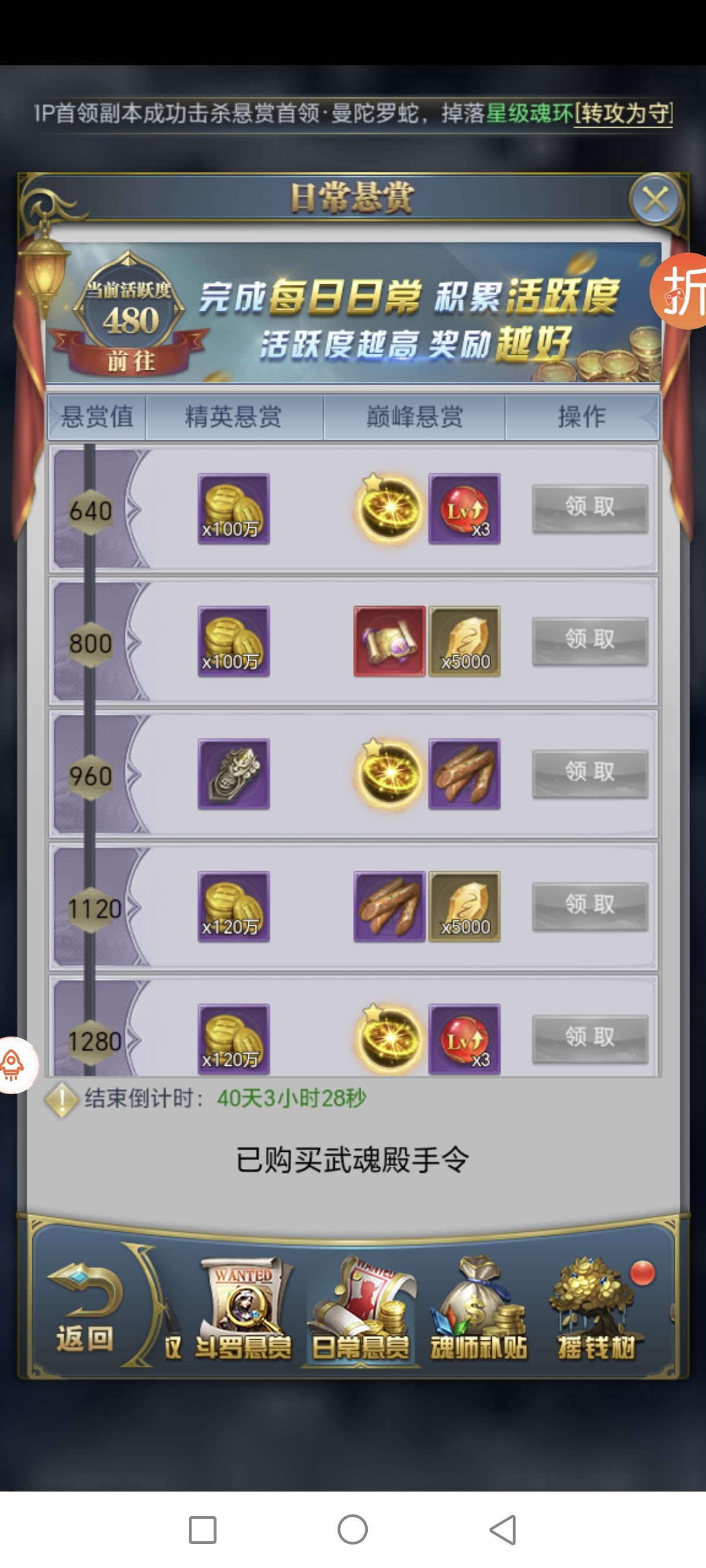Tap the gold coin x100万 reward in the 640 row
The height and width of the screenshot is (1568, 706).
tap(234, 509)
